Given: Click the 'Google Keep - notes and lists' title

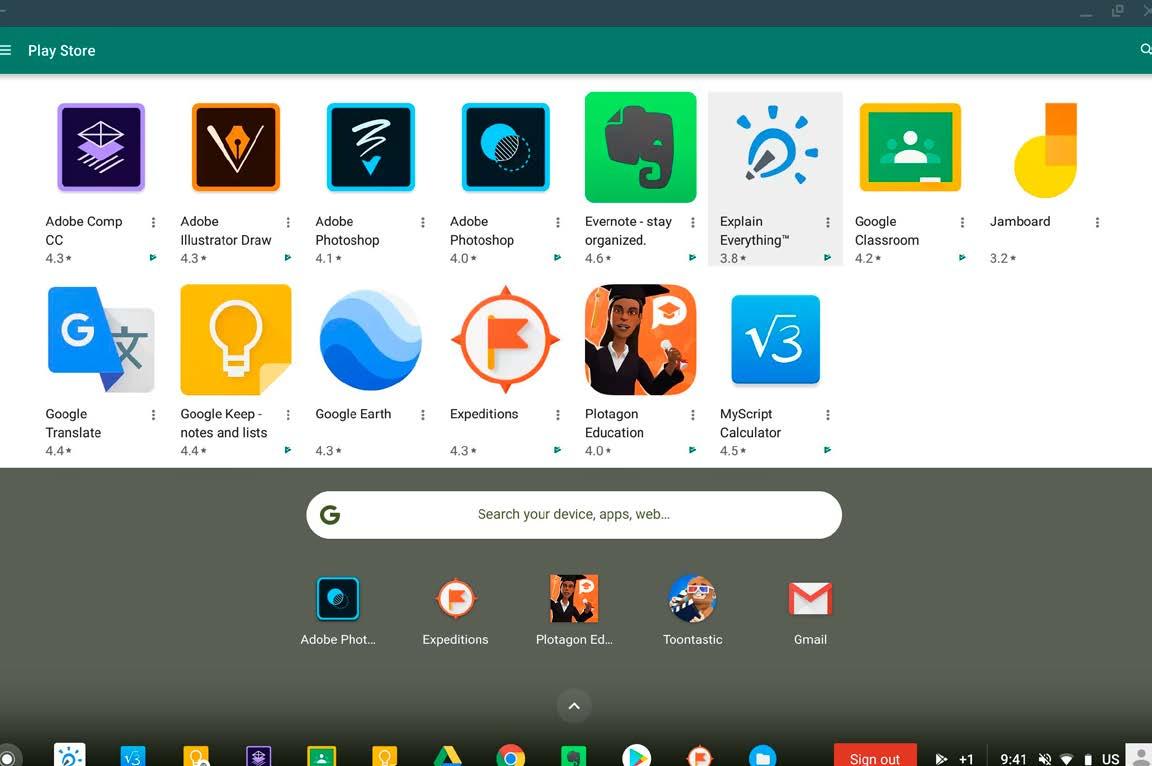Looking at the screenshot, I should pos(223,423).
